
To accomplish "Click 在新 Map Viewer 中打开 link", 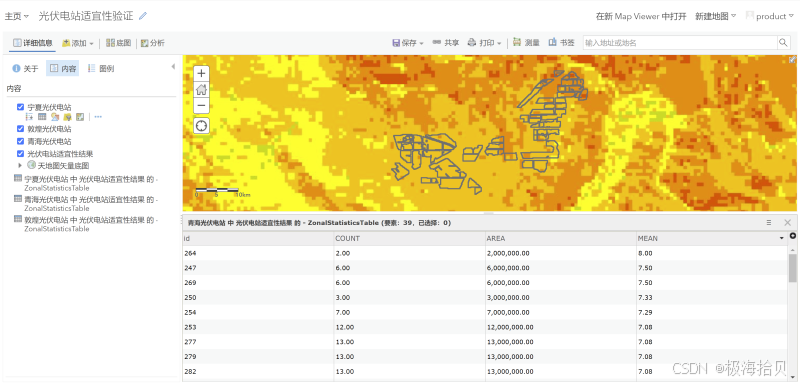I will tap(641, 16).
